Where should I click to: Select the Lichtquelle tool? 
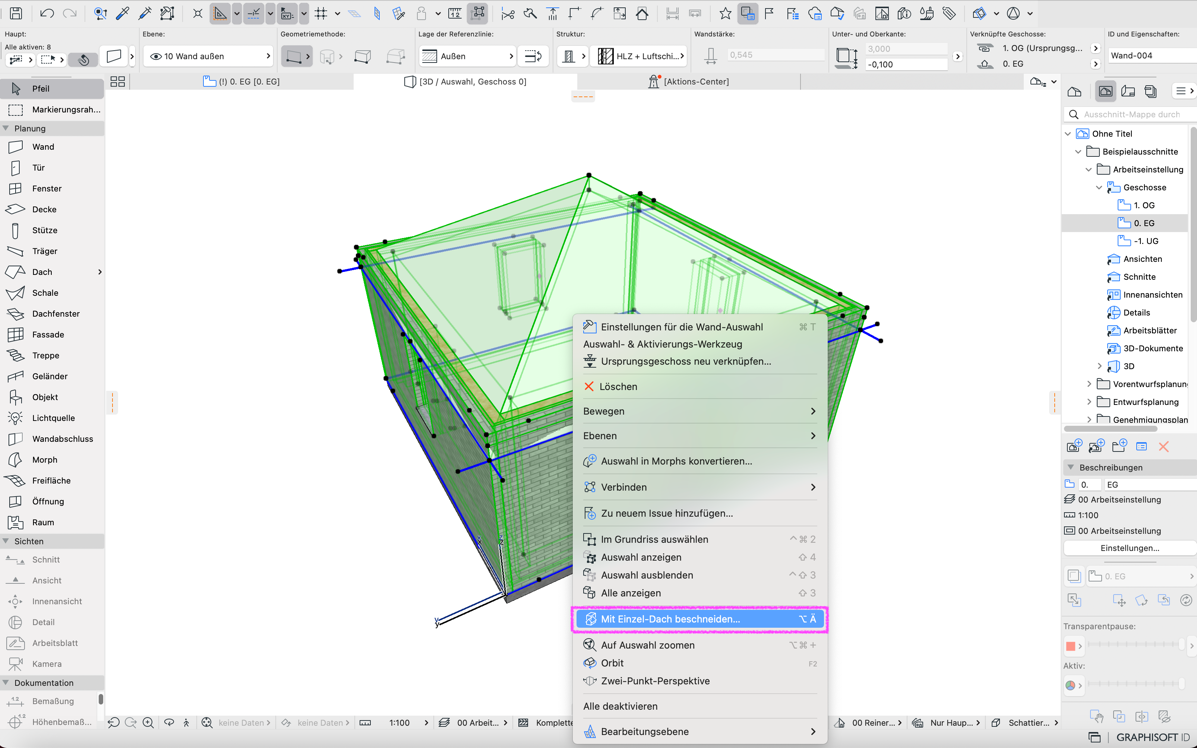pos(52,418)
